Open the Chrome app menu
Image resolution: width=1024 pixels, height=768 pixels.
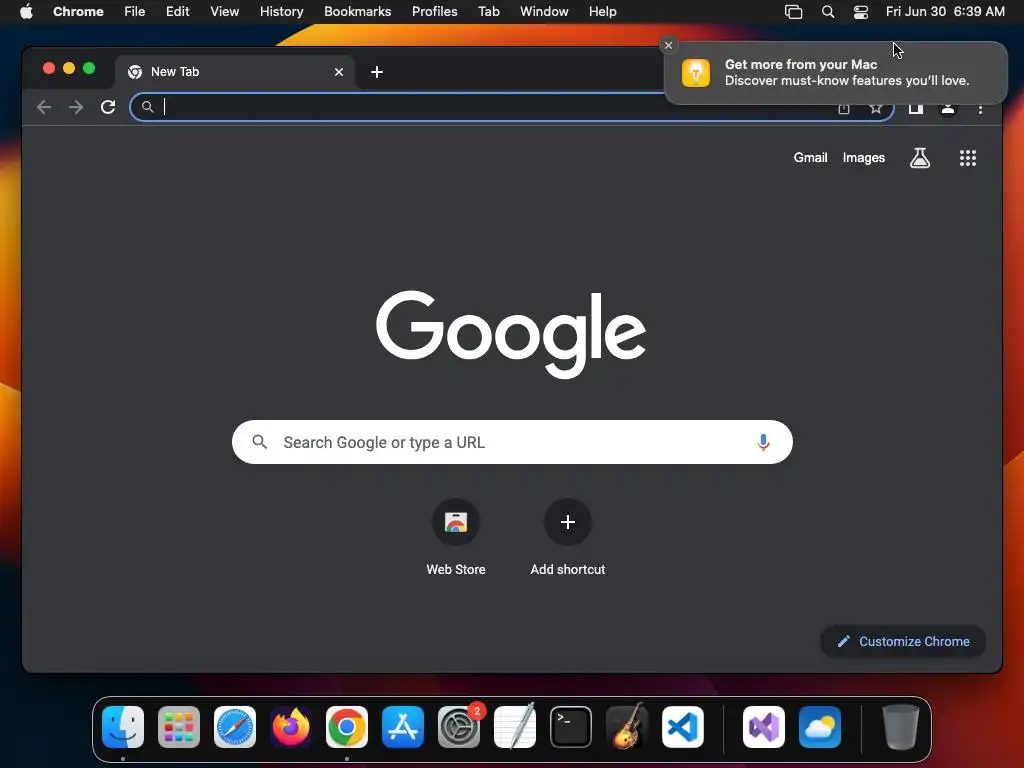(78, 12)
